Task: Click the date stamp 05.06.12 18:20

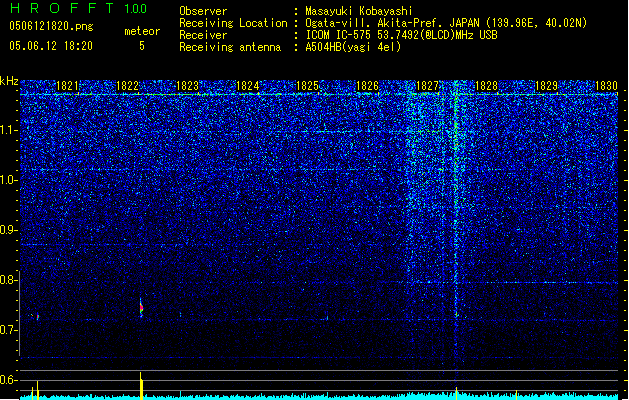Action: point(51,46)
